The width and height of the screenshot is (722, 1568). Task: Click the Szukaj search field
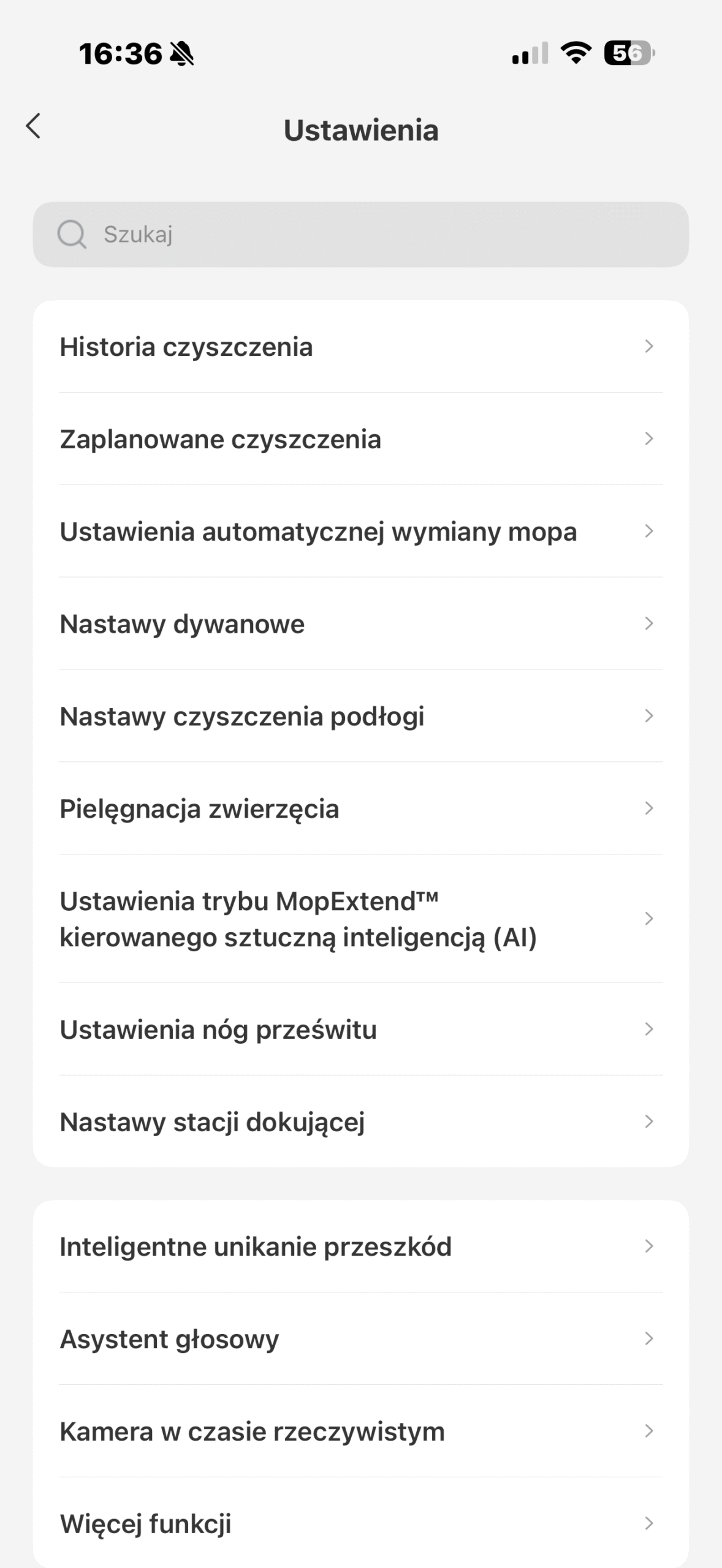tap(380, 234)
